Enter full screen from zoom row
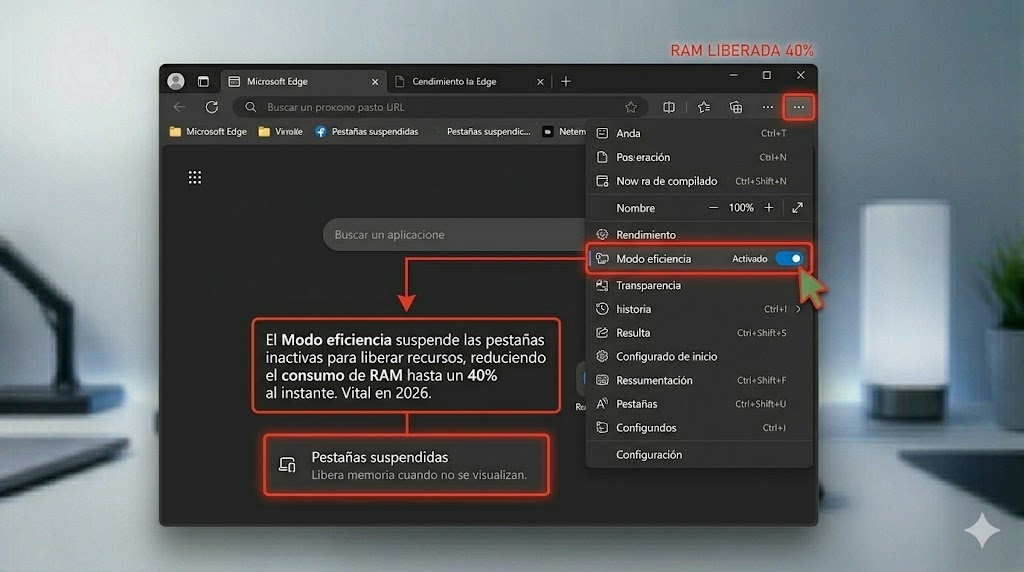The height and width of the screenshot is (572, 1024). 797,208
